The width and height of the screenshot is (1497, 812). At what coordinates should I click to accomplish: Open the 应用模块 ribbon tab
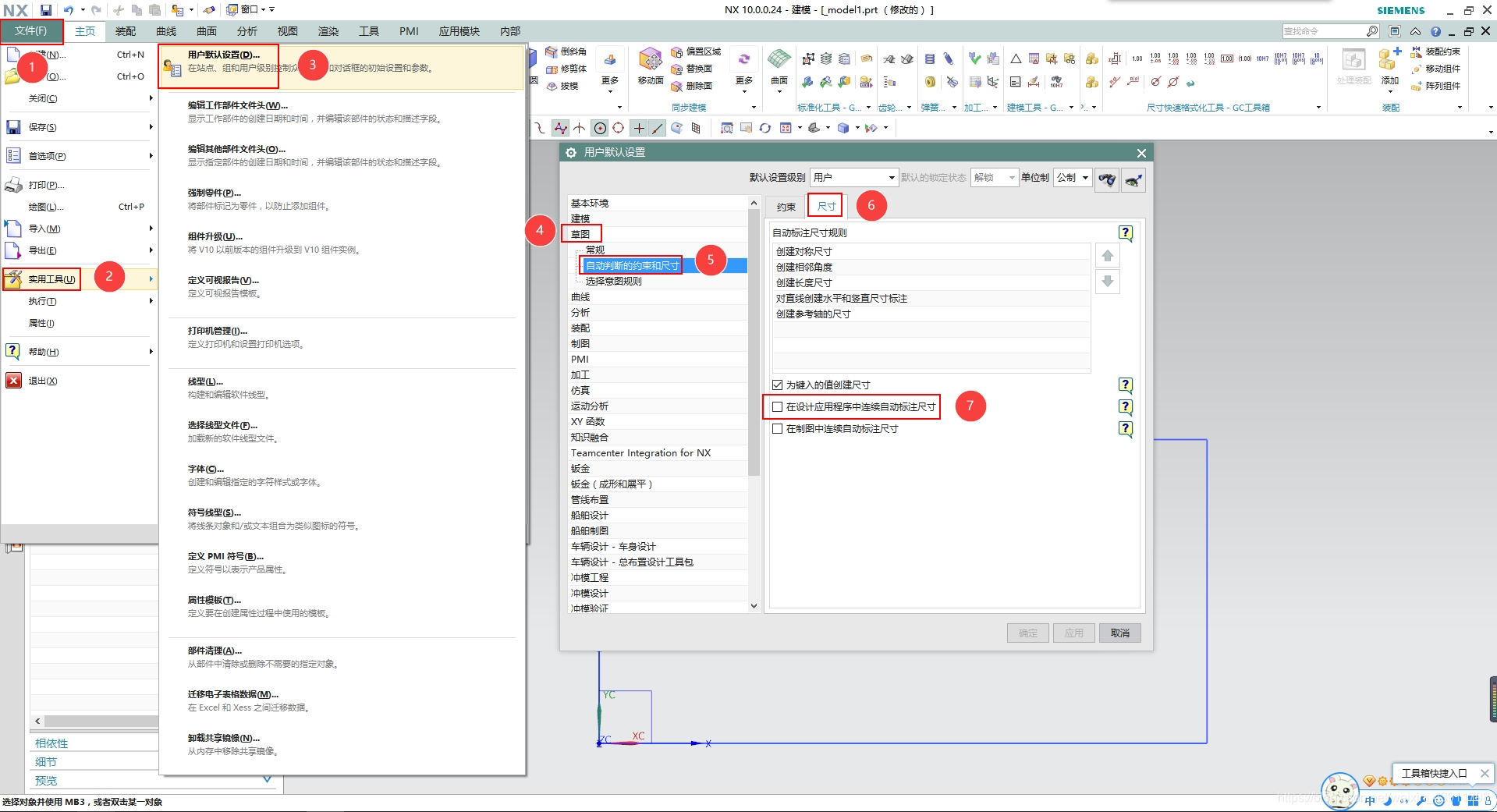(459, 31)
